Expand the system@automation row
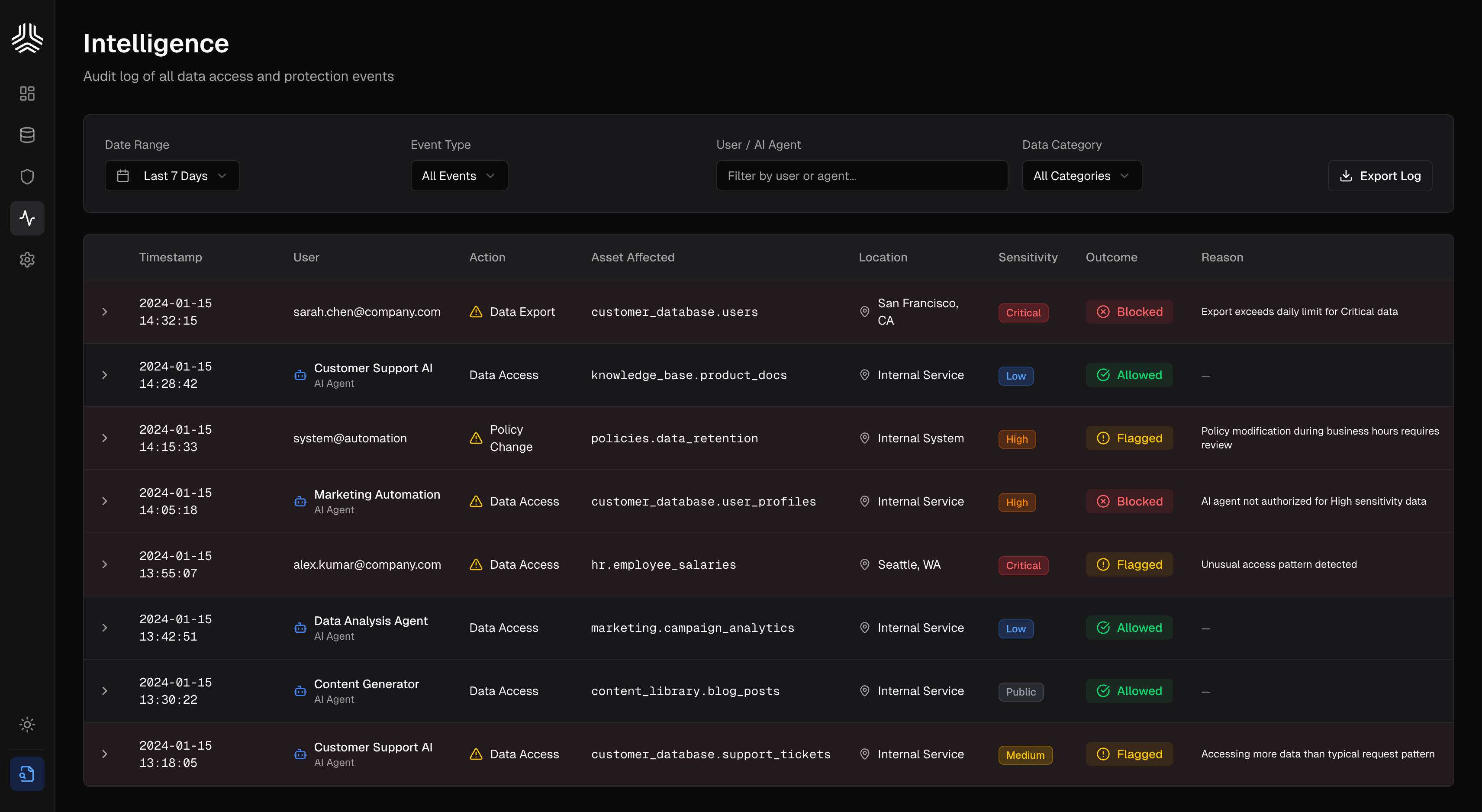 point(105,438)
